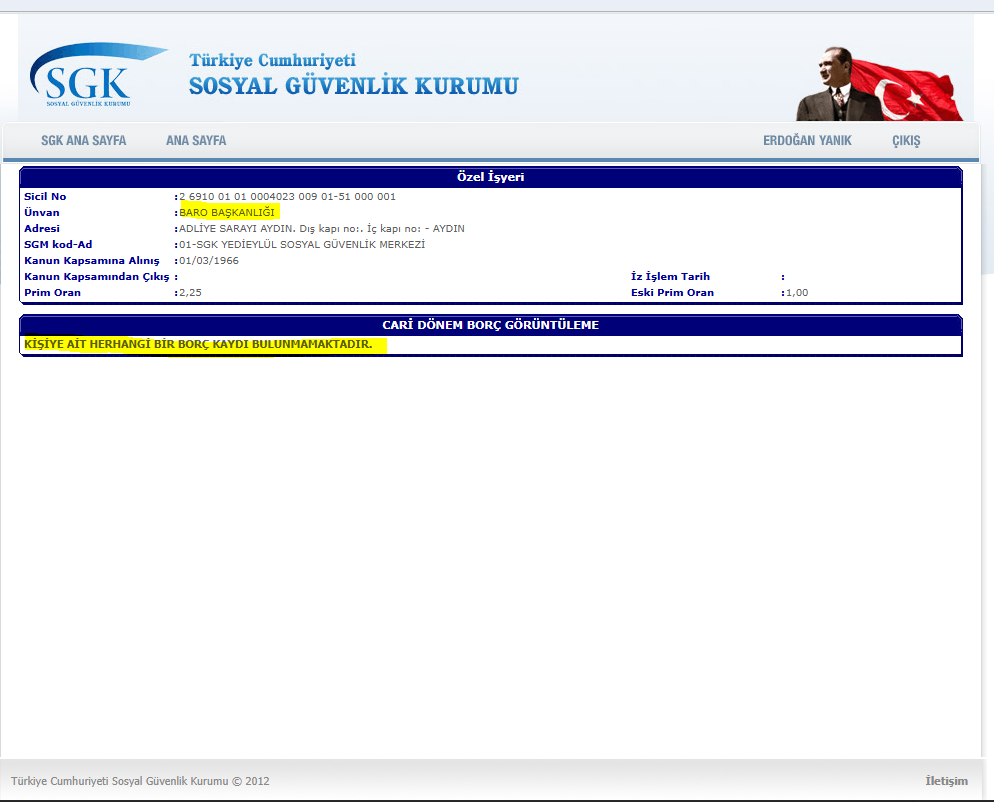Open SGK ANA SAYFA menu item
The image size is (994, 802).
[x=84, y=141]
